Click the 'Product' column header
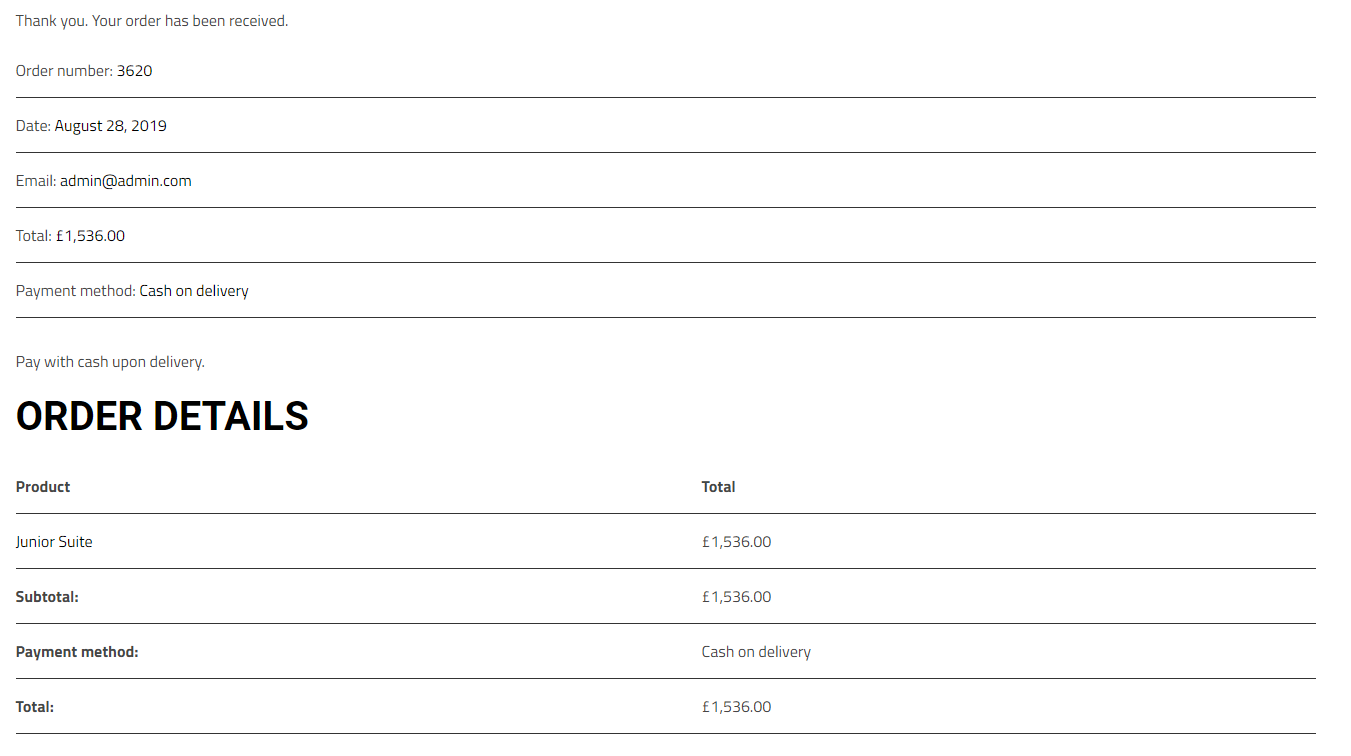This screenshot has height=756, width=1351. click(43, 487)
